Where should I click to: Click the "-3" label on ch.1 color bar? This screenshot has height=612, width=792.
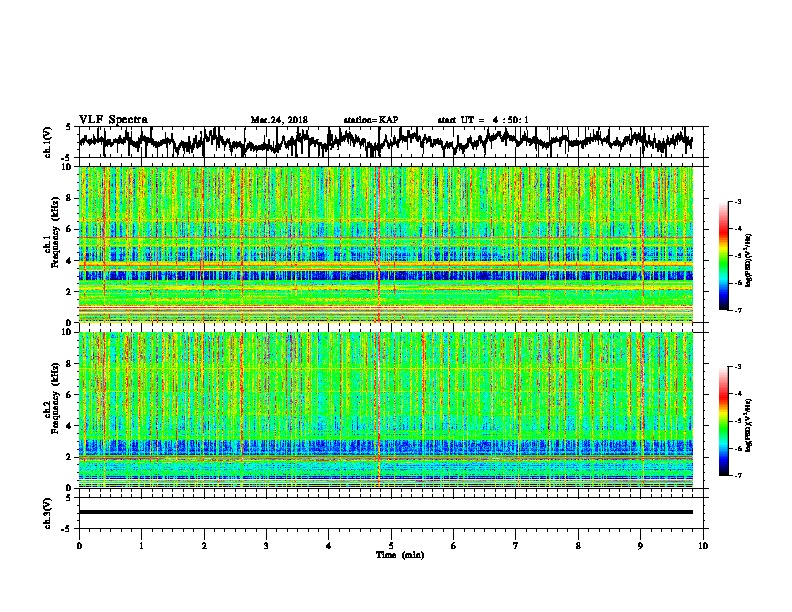click(x=737, y=202)
